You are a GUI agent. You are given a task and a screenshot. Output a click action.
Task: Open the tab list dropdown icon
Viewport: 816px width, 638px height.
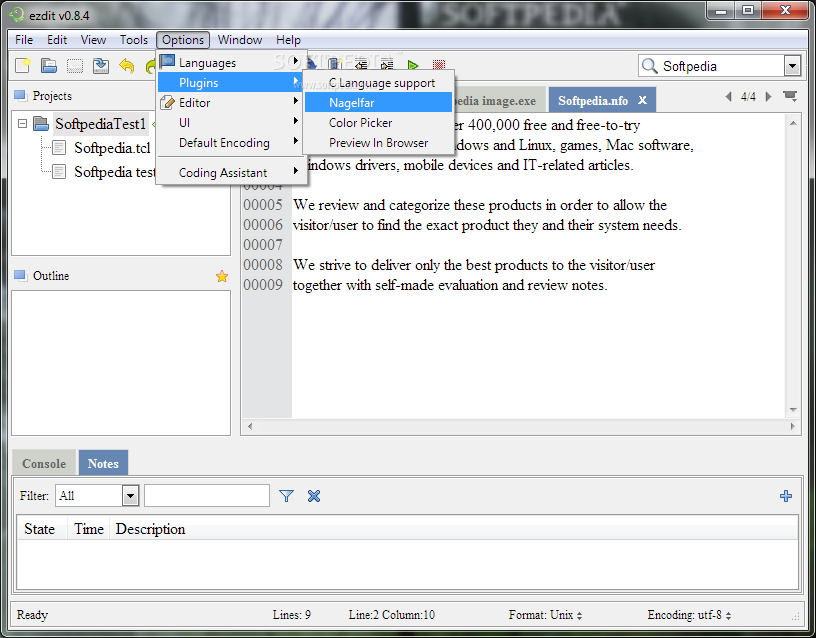790,96
